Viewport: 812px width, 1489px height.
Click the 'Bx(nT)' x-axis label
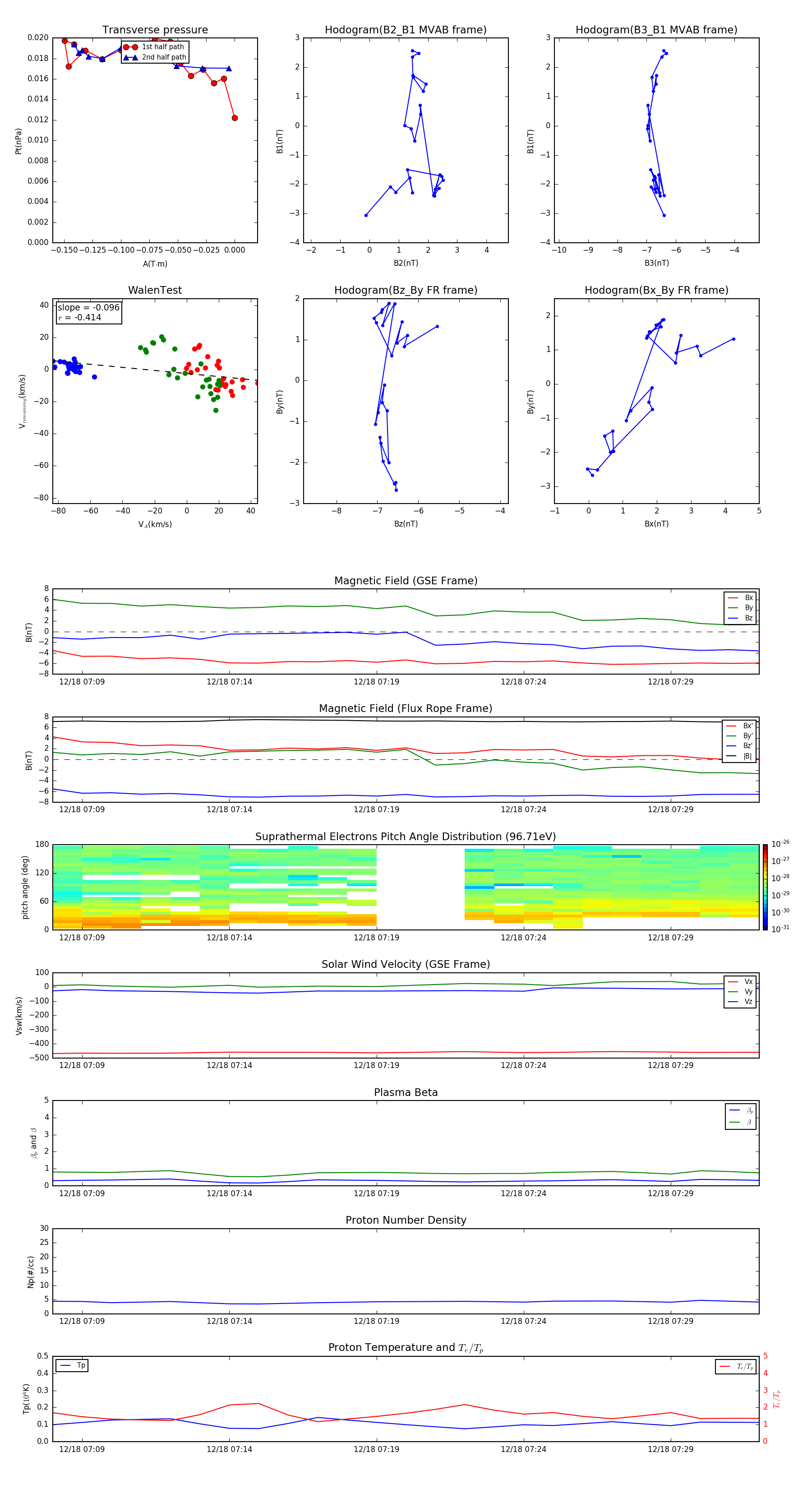tap(656, 524)
